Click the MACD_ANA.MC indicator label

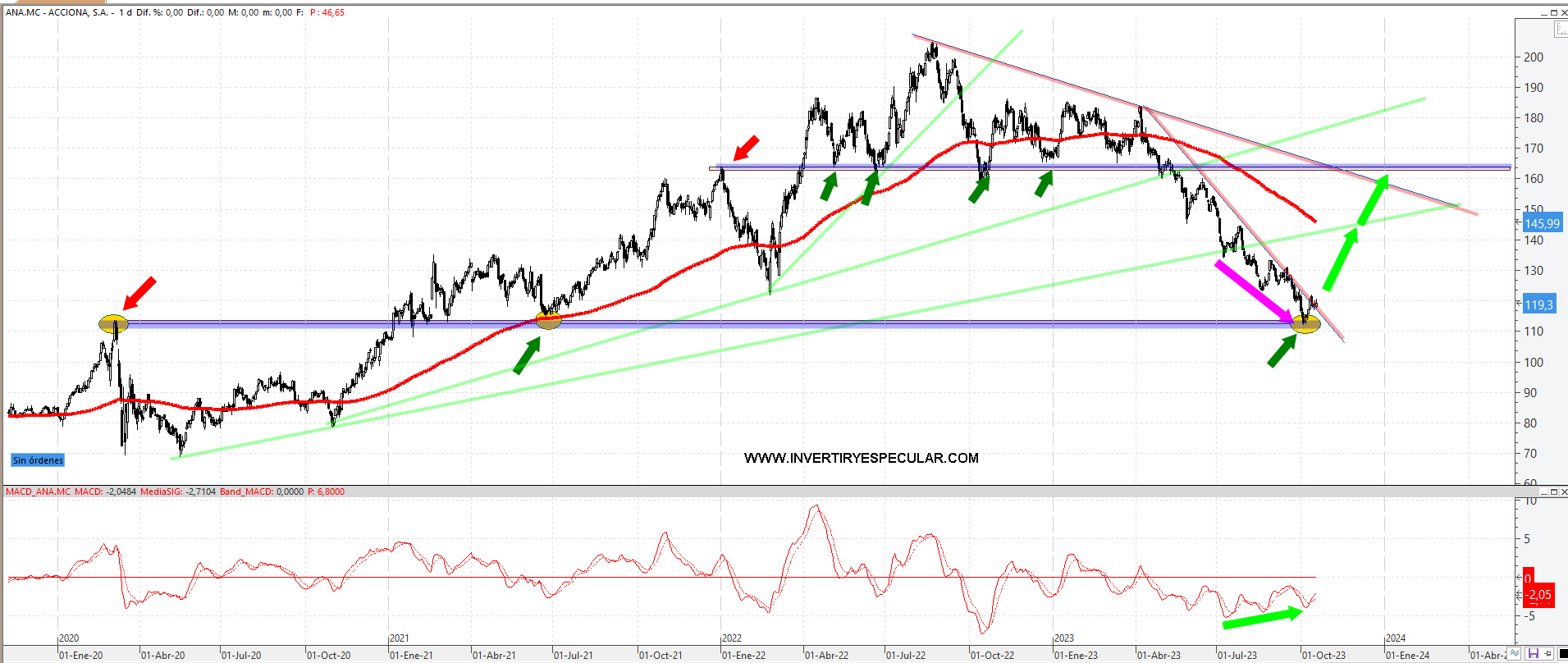tap(38, 492)
